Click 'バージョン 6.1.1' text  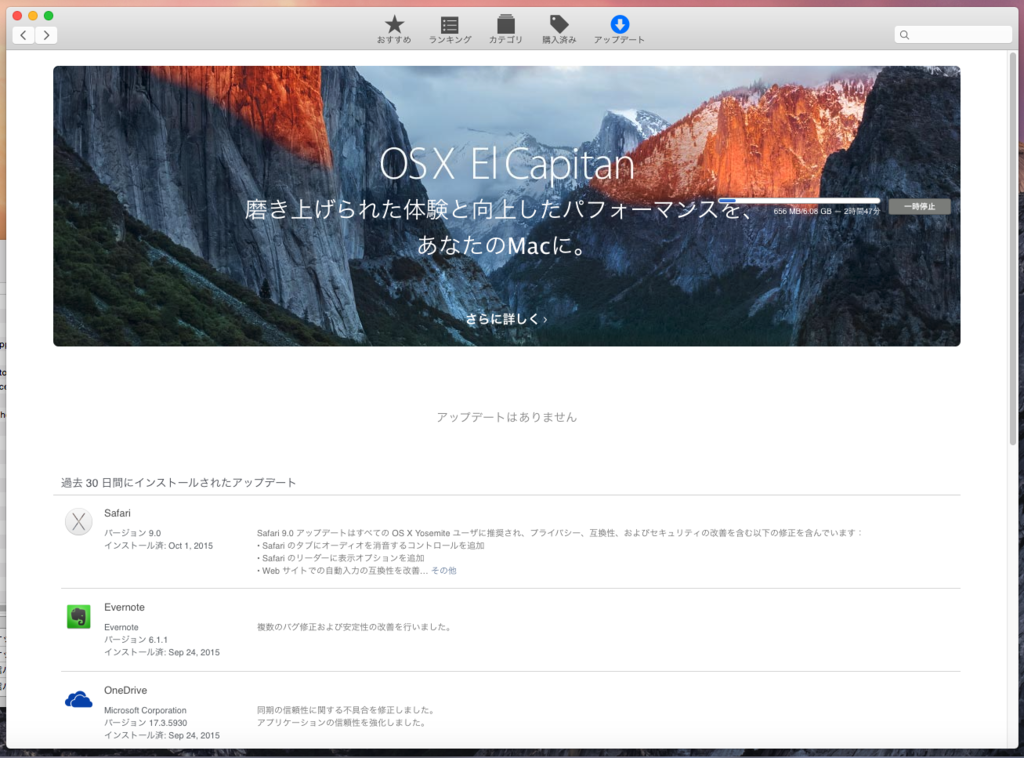(x=136, y=640)
